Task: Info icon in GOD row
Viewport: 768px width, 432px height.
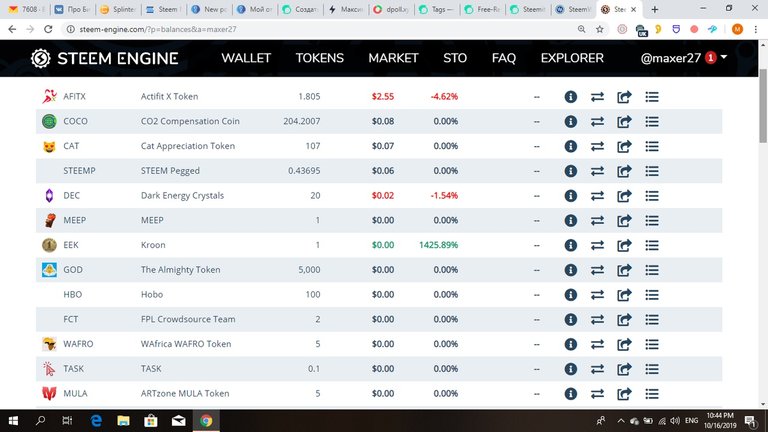Action: coord(571,270)
